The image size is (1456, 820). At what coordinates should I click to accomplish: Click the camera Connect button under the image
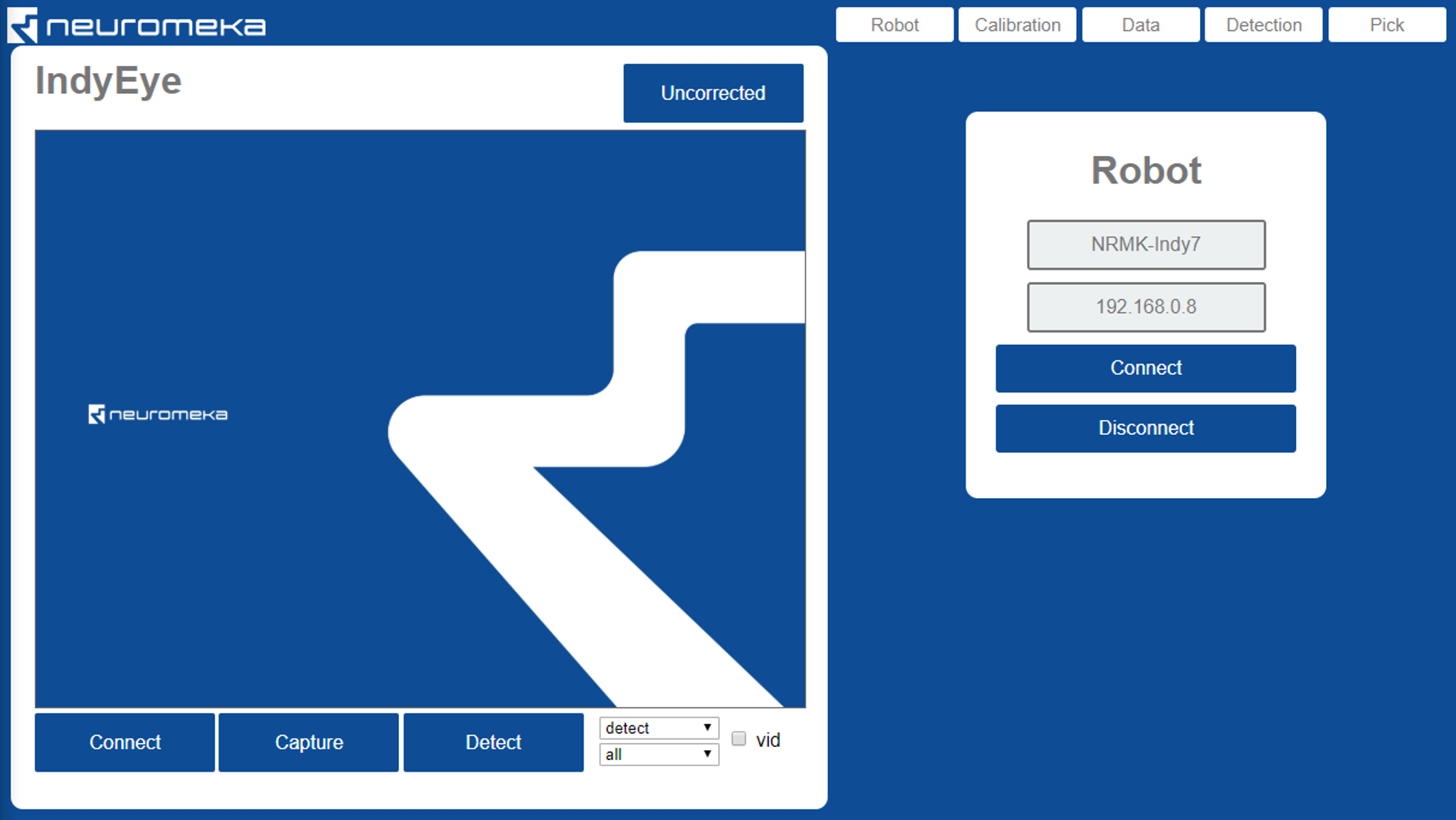pyautogui.click(x=125, y=742)
